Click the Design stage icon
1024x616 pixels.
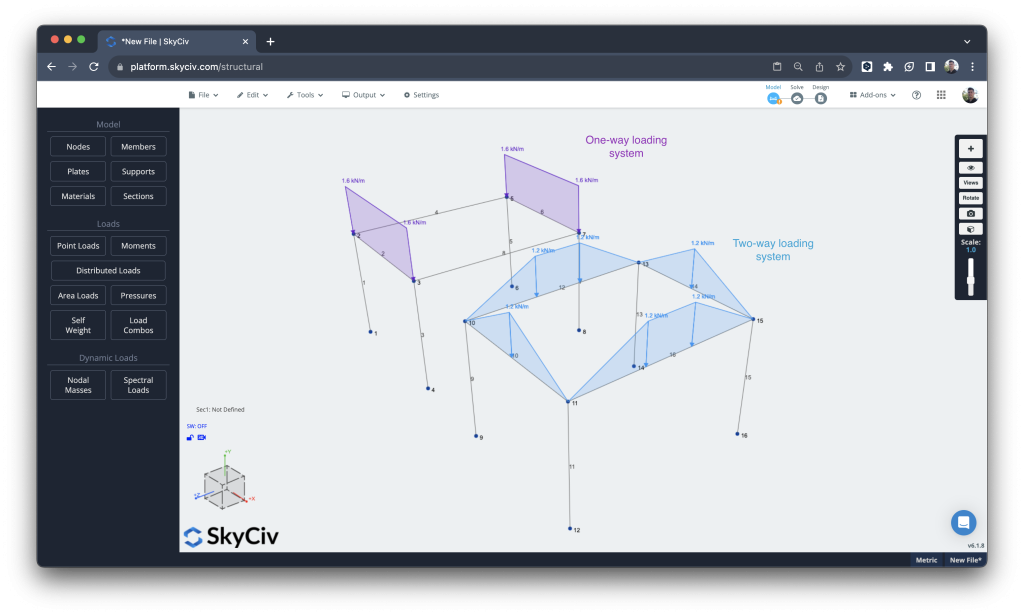click(820, 98)
